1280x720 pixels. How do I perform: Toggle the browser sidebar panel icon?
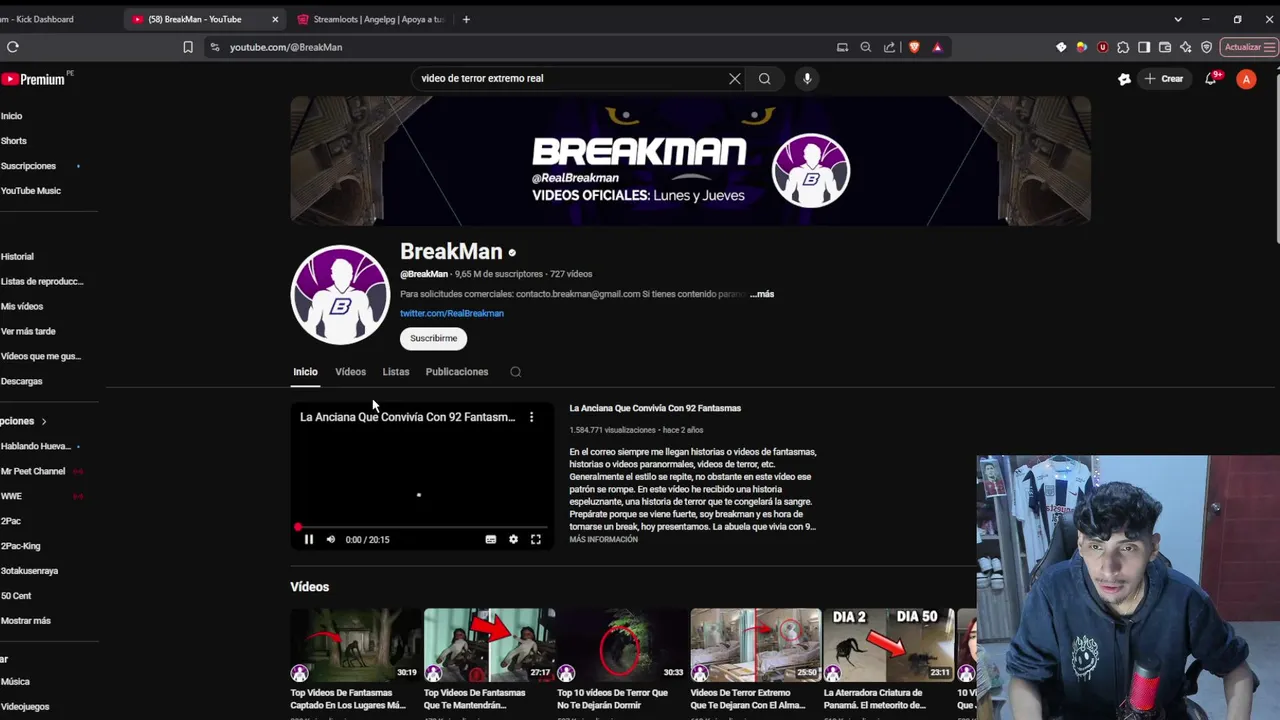point(1144,47)
